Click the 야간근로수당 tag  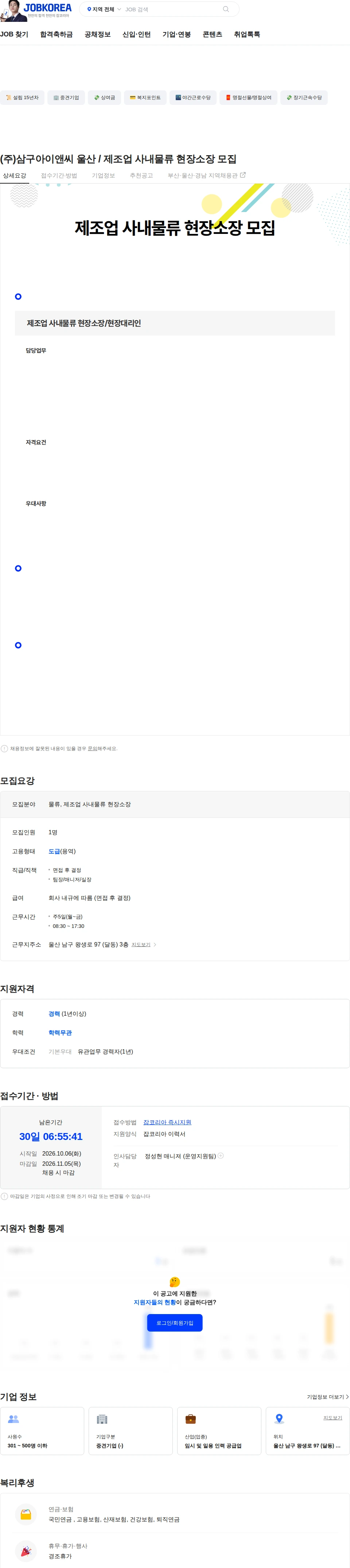193,97
